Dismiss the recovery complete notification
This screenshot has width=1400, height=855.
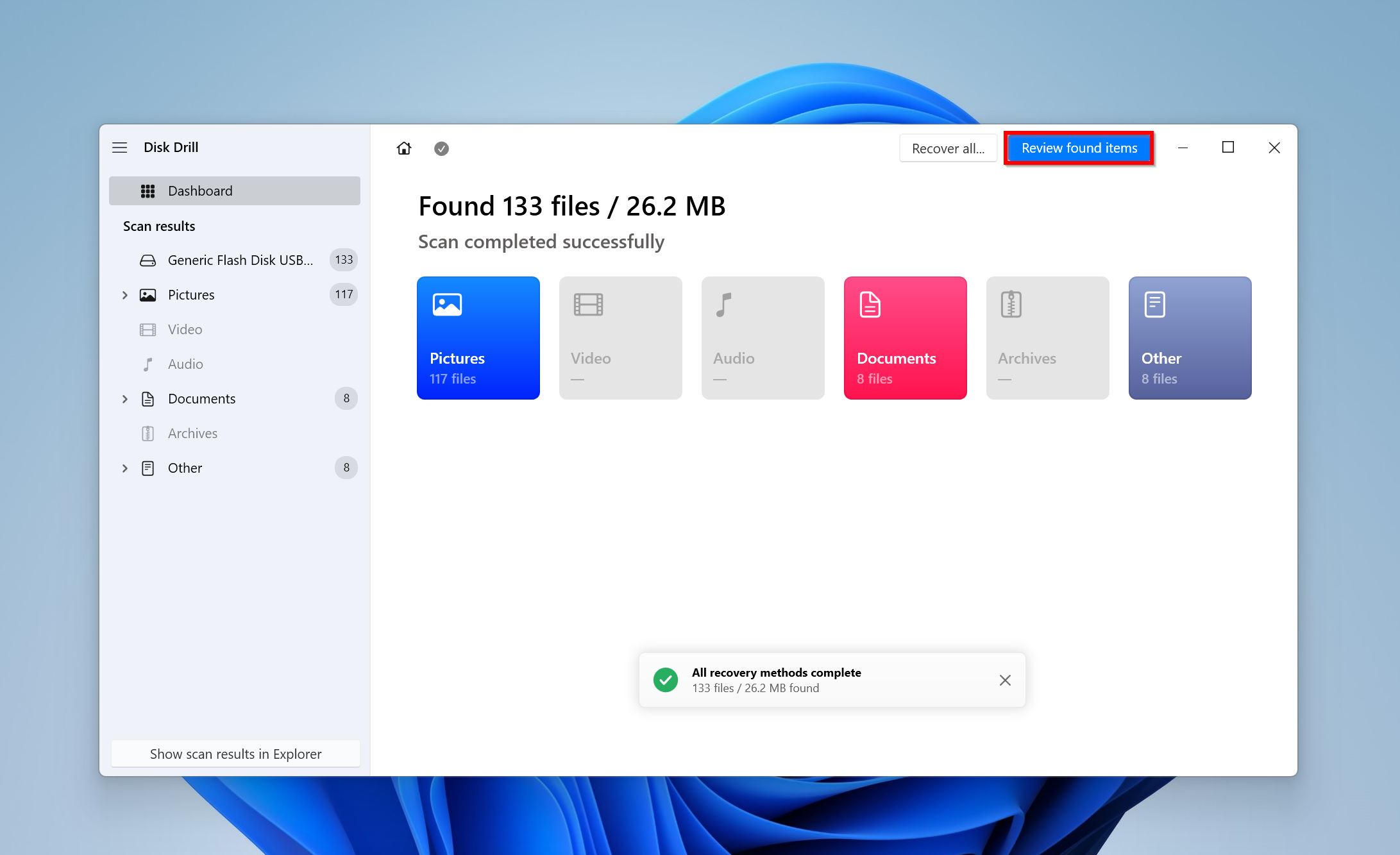pyautogui.click(x=1005, y=680)
